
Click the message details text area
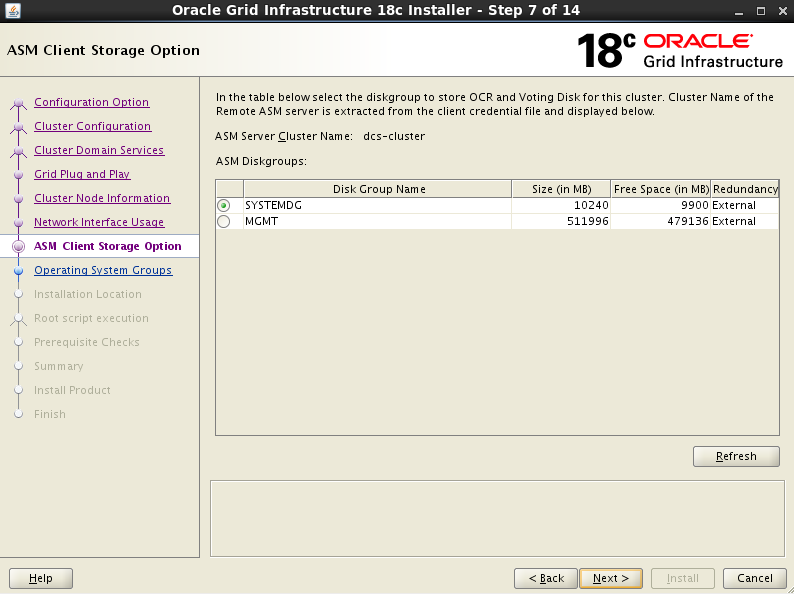tap(497, 519)
